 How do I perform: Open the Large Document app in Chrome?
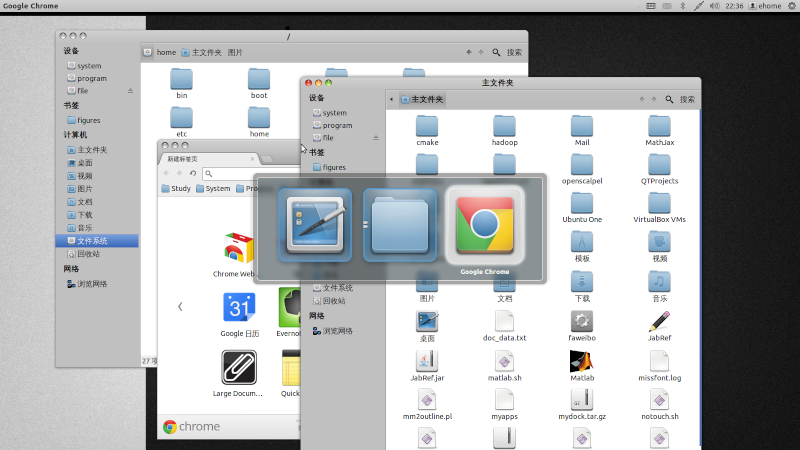(x=238, y=373)
